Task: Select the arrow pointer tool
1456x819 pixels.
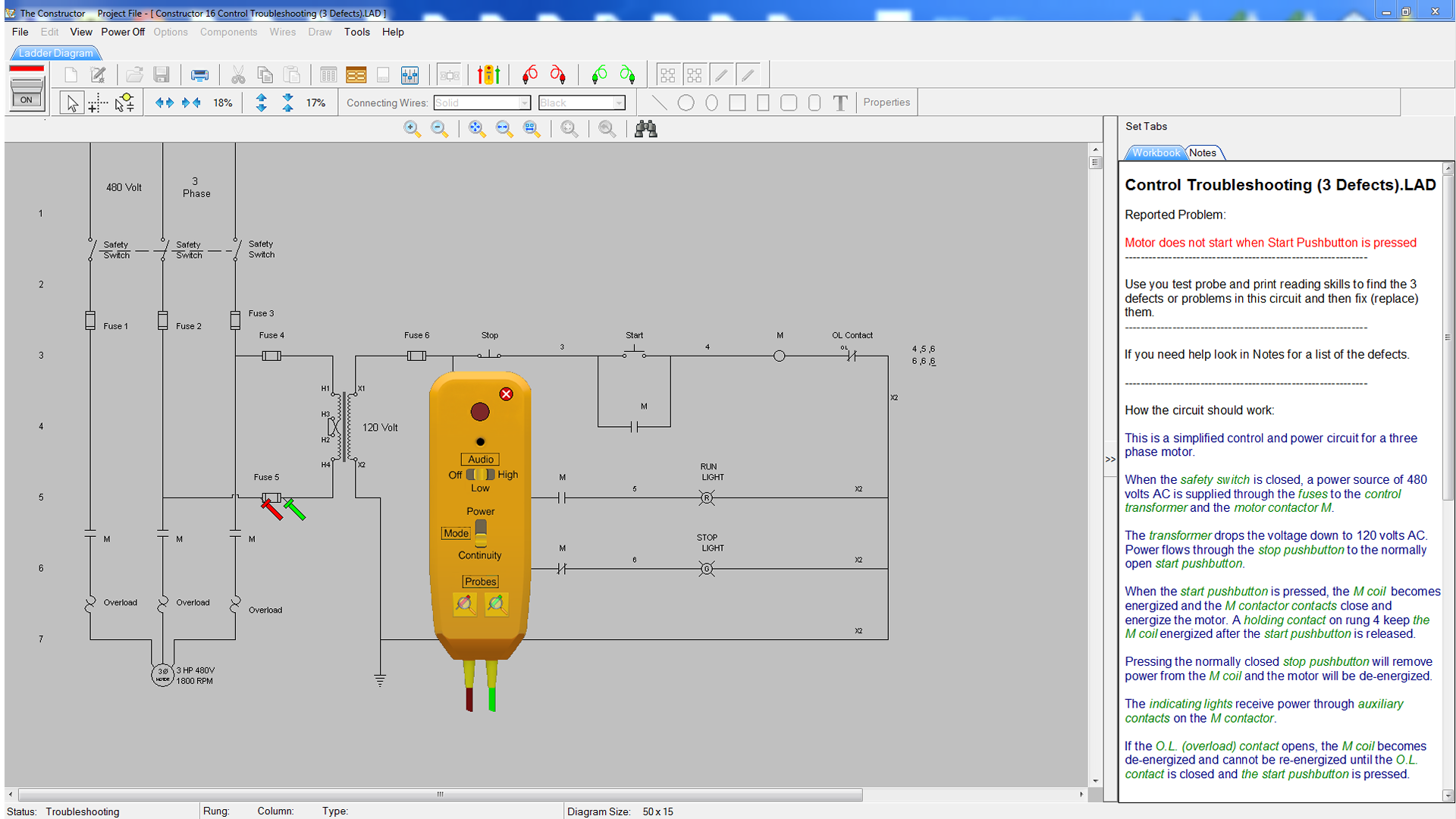Action: (x=72, y=103)
